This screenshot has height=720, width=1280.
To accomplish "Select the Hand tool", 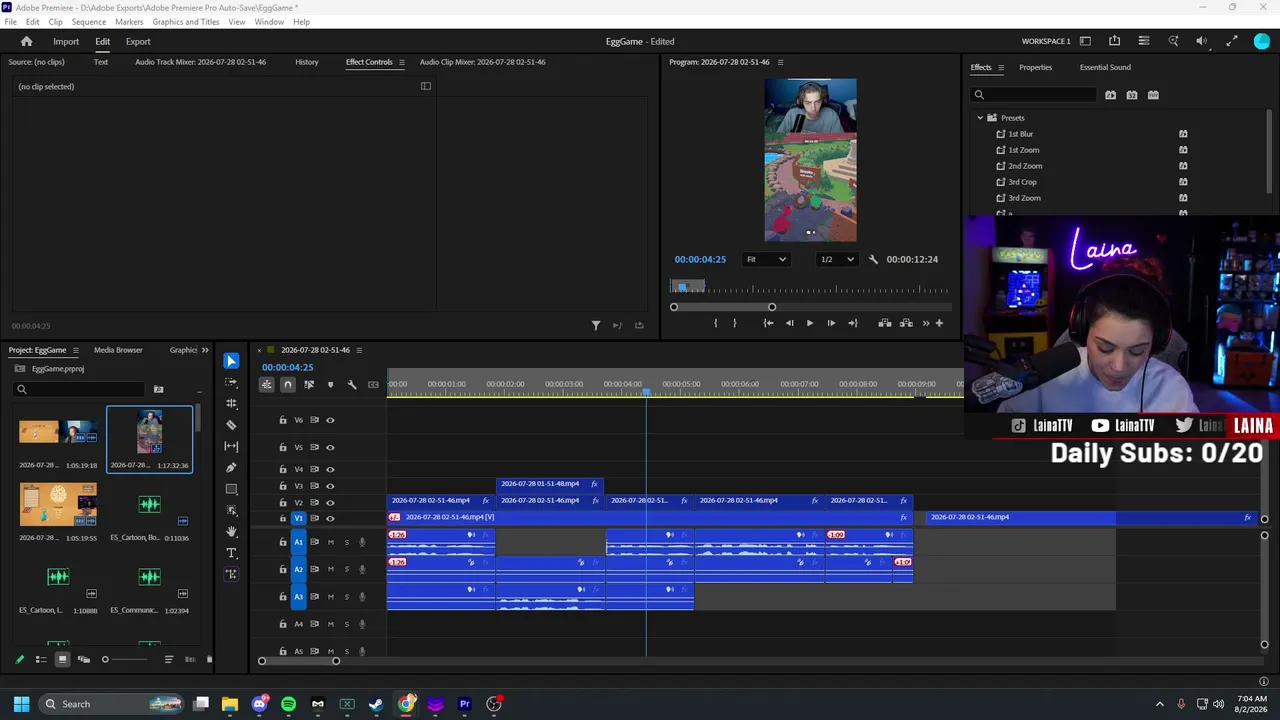I will tap(231, 532).
